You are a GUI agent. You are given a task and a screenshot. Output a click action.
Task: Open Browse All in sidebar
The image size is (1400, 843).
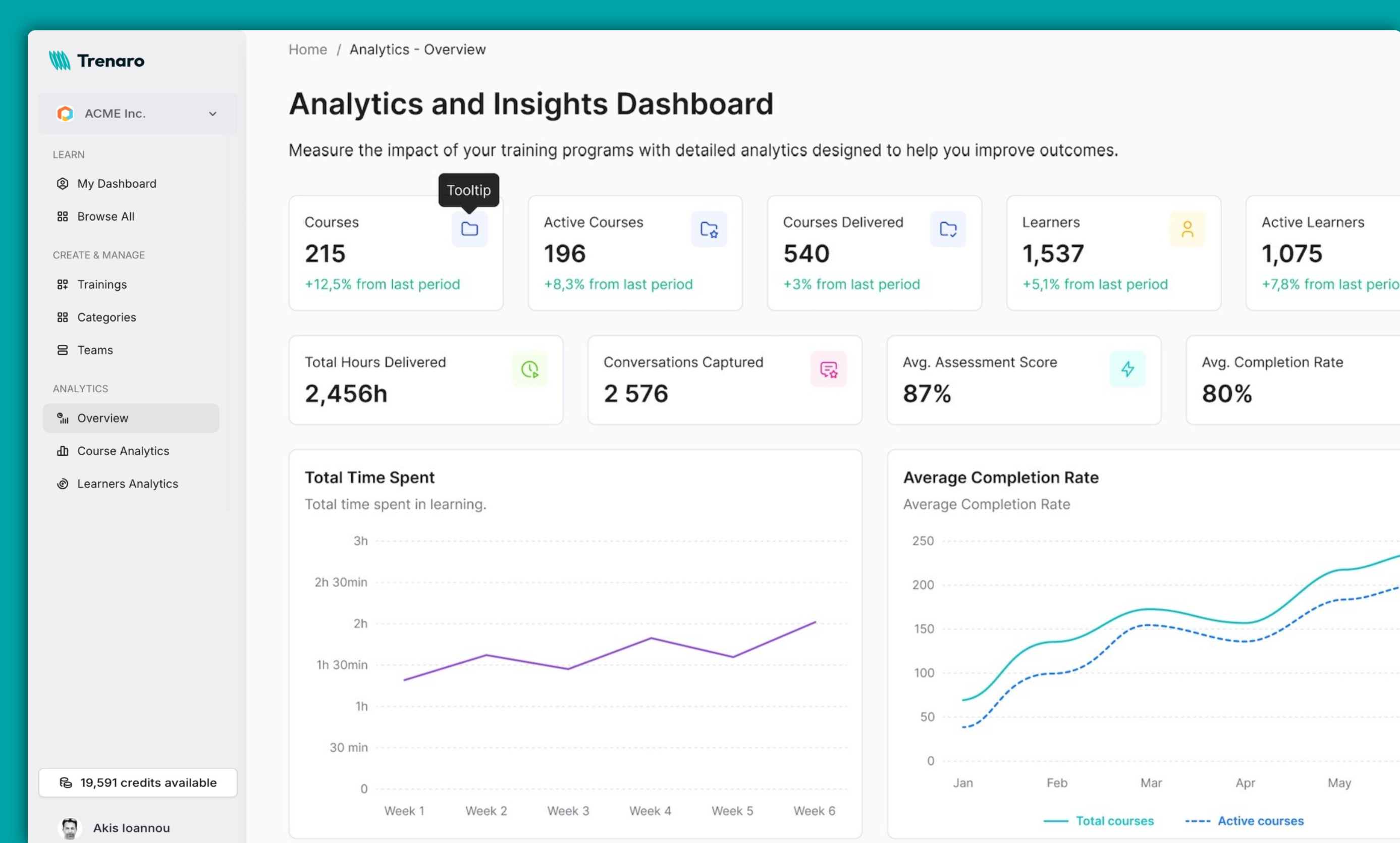(105, 217)
